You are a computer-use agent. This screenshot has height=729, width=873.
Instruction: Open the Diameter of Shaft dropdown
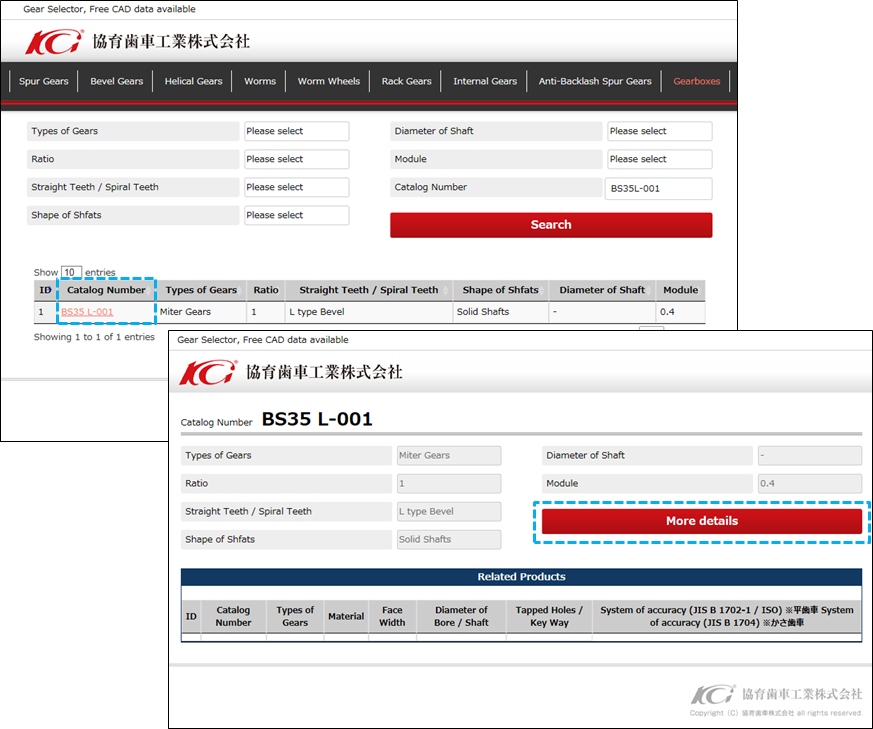tap(659, 131)
